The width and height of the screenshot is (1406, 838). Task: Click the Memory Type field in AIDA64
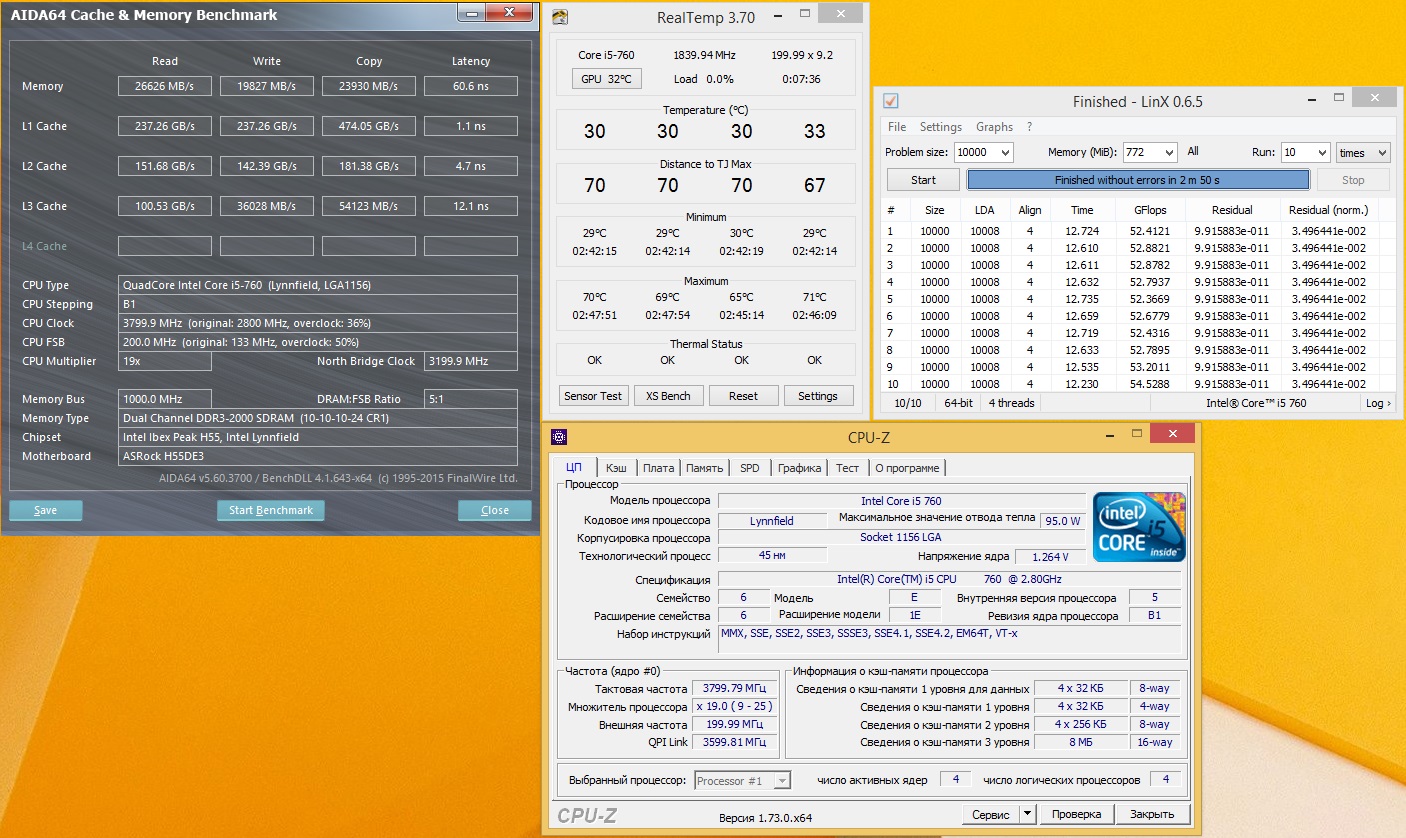pos(318,418)
